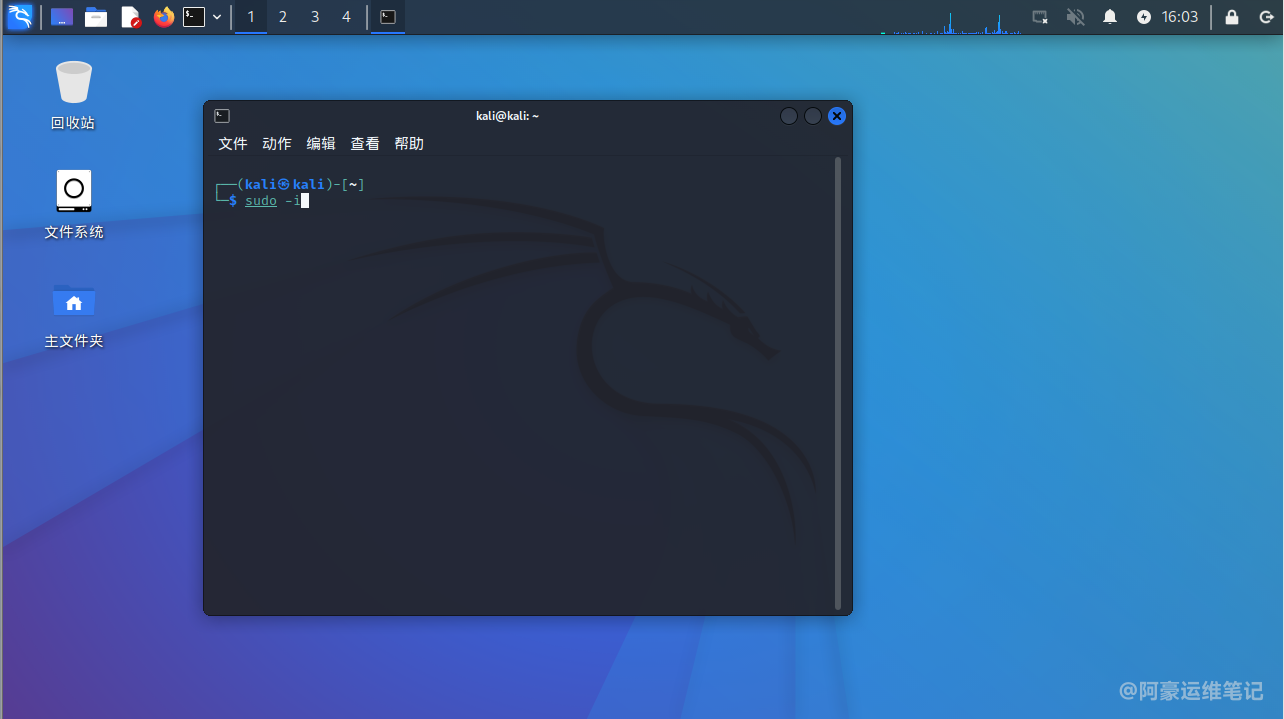Open the 帮助 menu in terminal
The height and width of the screenshot is (719, 1284).
[409, 144]
